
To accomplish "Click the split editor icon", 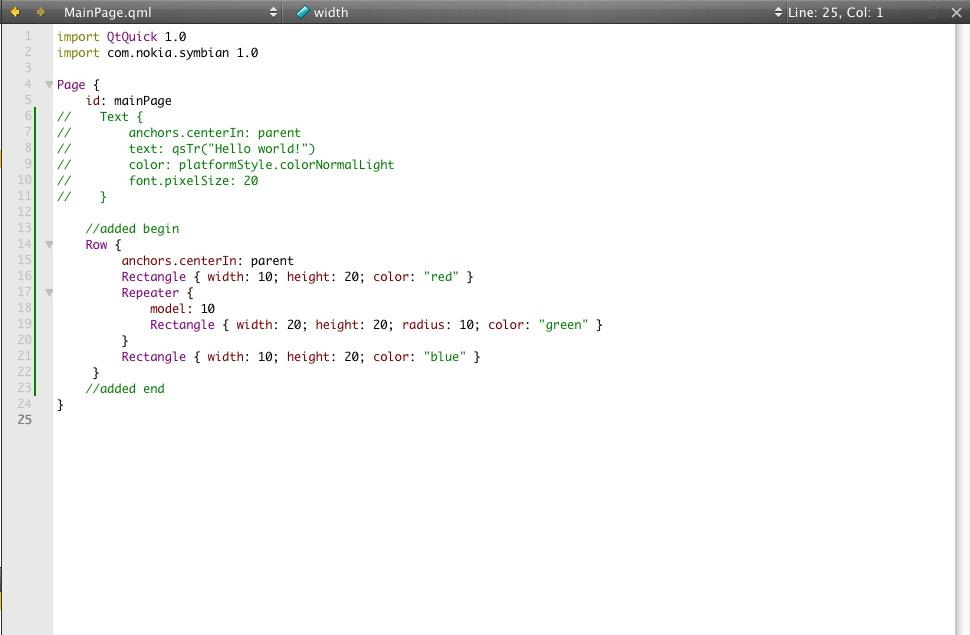I will 932,12.
